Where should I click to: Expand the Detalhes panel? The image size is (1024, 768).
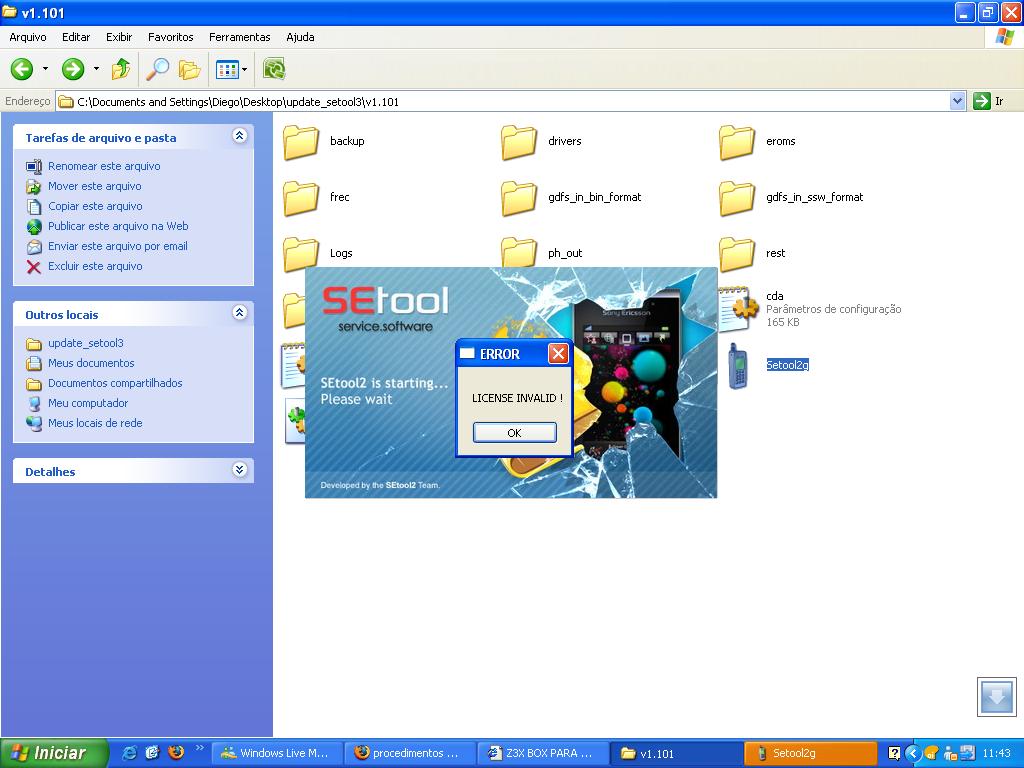coord(240,470)
